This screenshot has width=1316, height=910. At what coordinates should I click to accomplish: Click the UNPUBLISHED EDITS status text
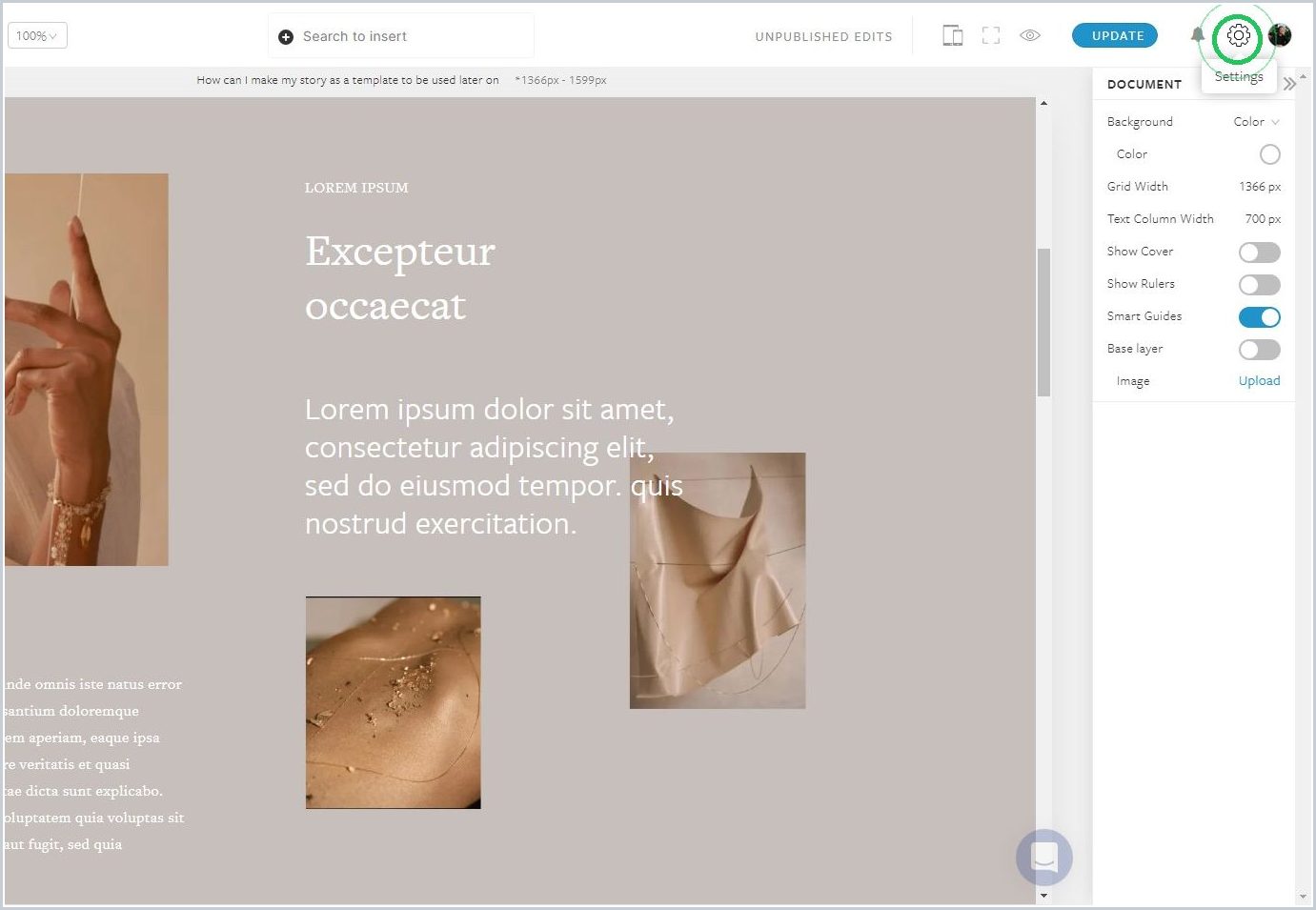click(x=823, y=36)
